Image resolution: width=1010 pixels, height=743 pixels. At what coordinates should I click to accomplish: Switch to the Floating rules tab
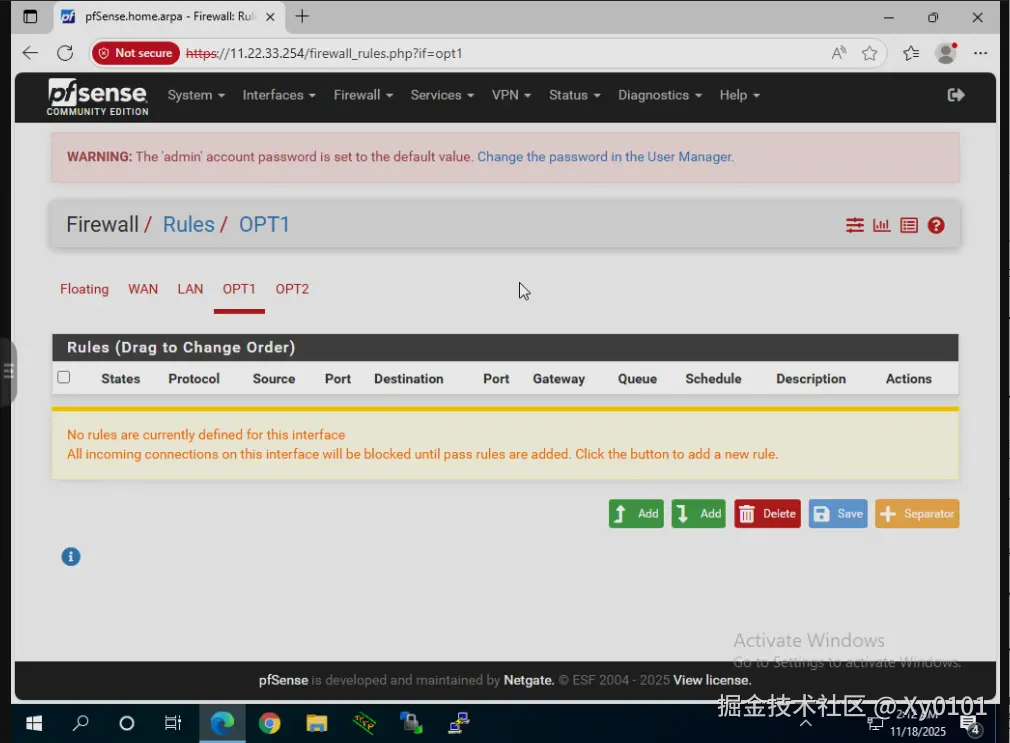(84, 289)
